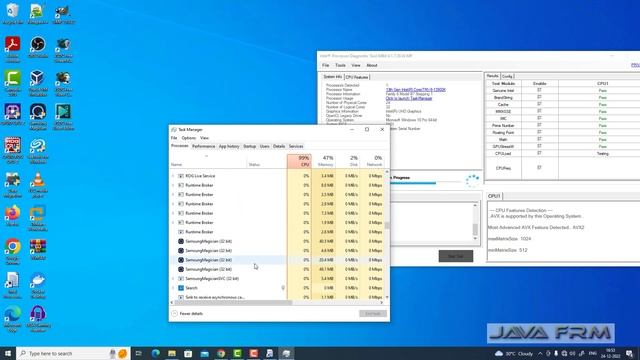Open the WinRAR desktop shortcut

point(38,249)
